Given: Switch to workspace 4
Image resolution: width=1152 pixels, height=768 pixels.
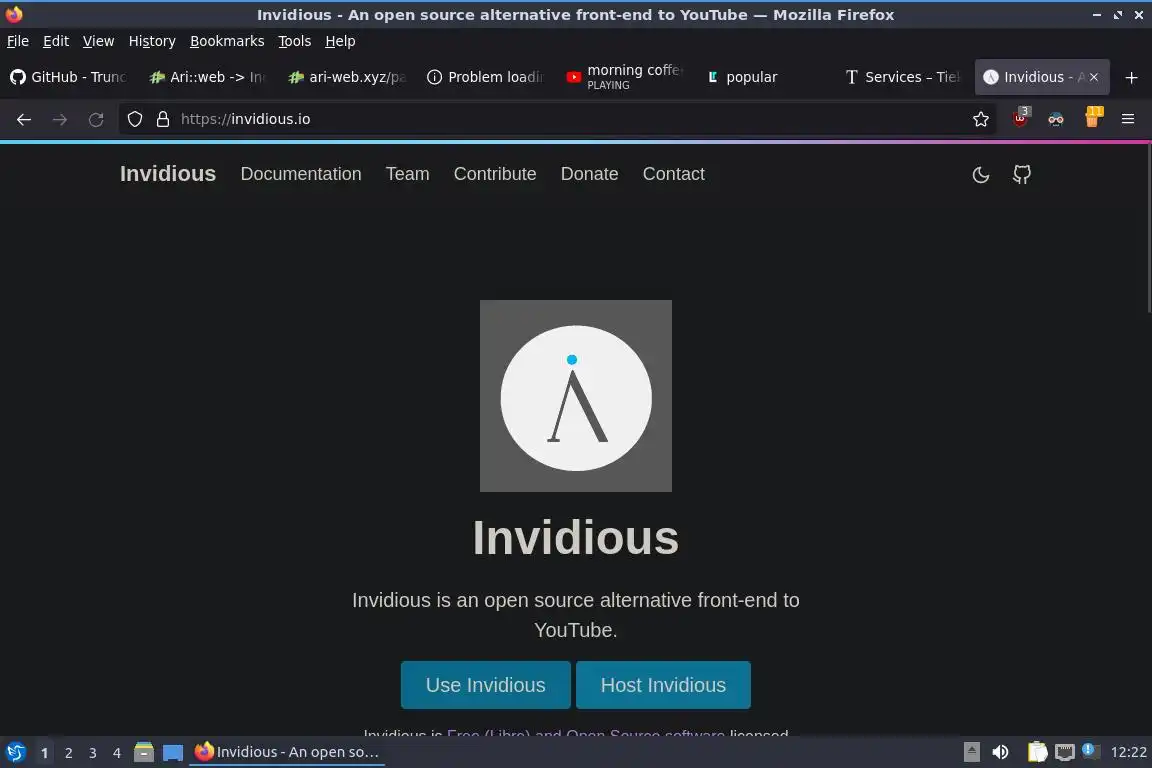Looking at the screenshot, I should [x=116, y=753].
